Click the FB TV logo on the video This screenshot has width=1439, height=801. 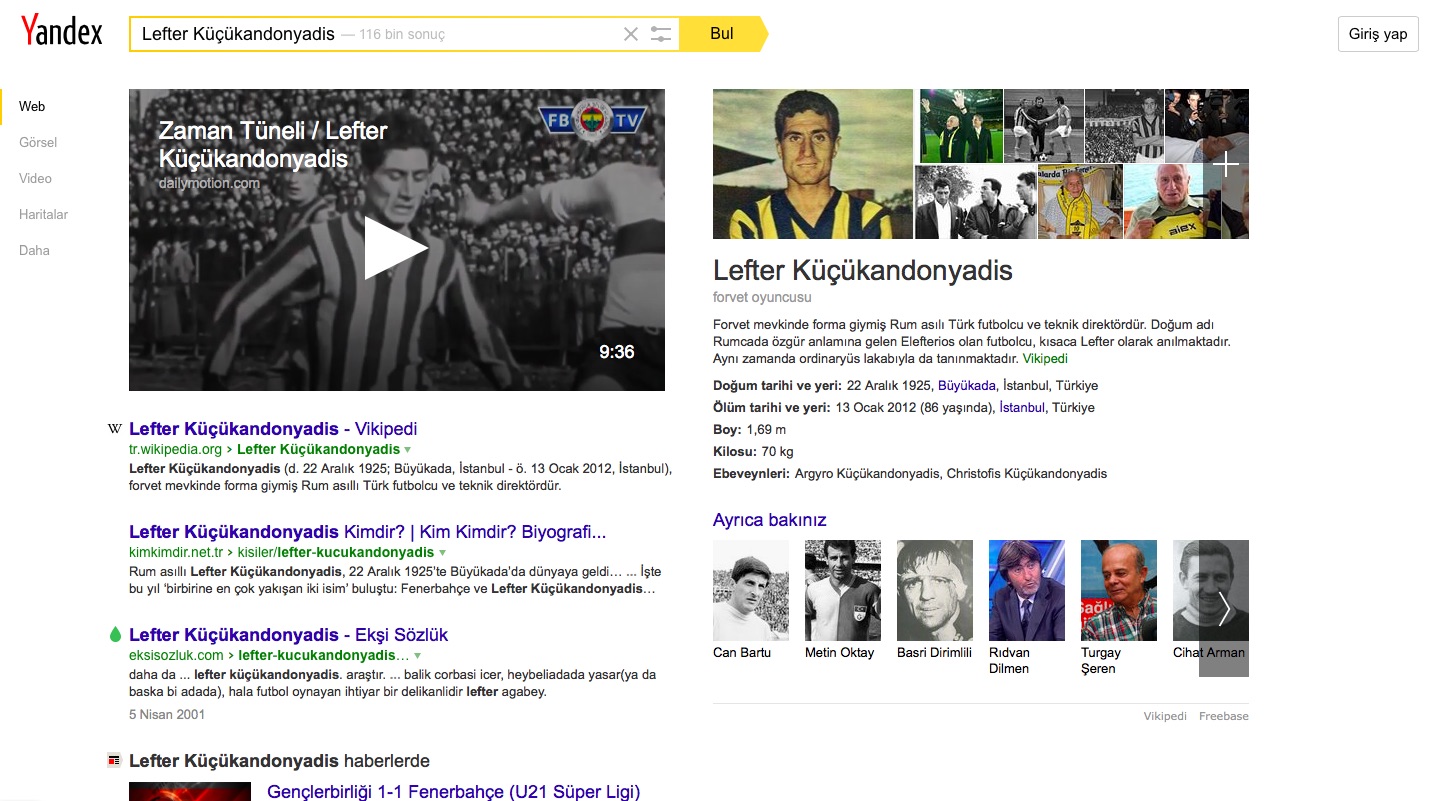tap(595, 122)
